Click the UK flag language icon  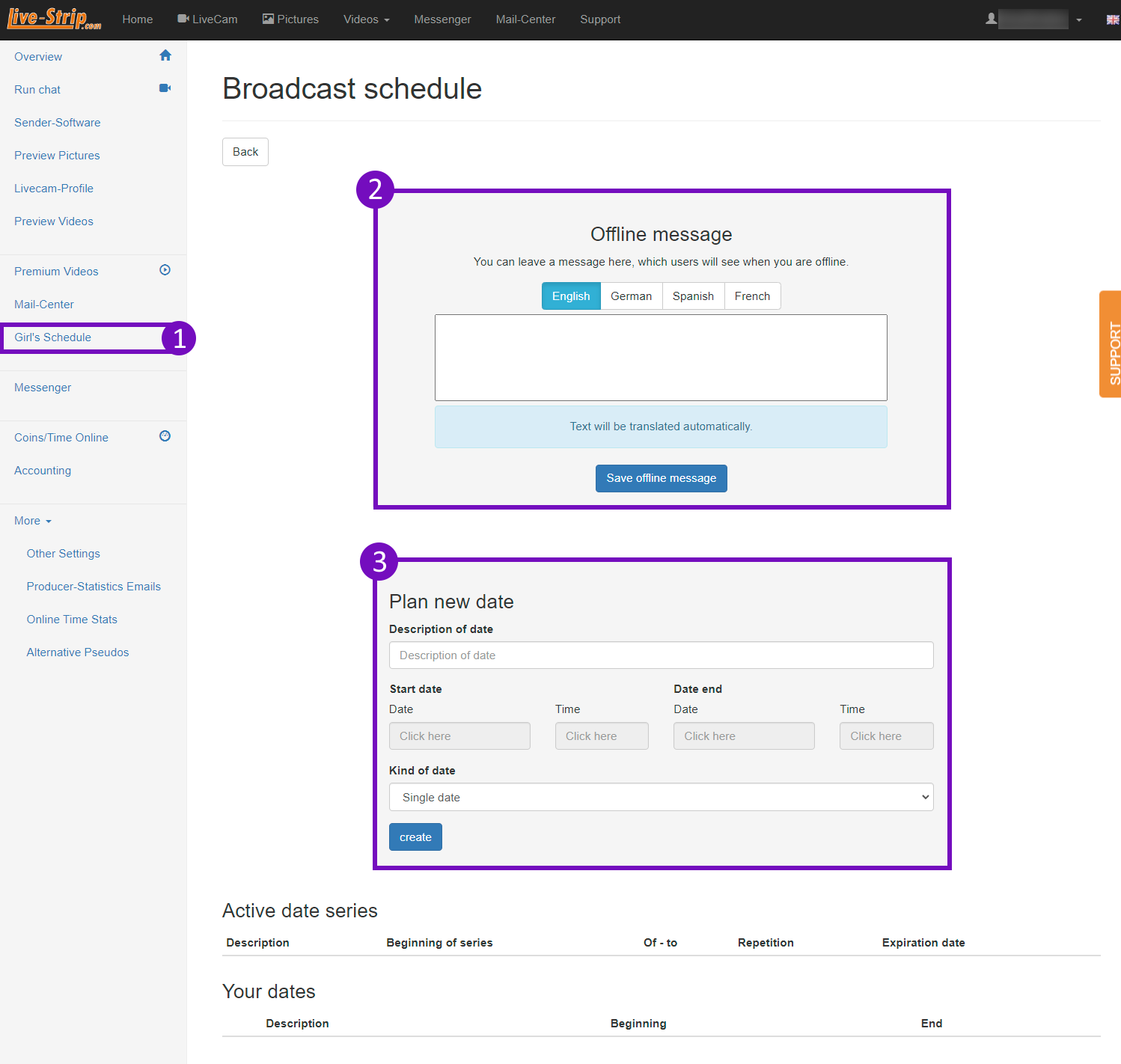click(1112, 19)
